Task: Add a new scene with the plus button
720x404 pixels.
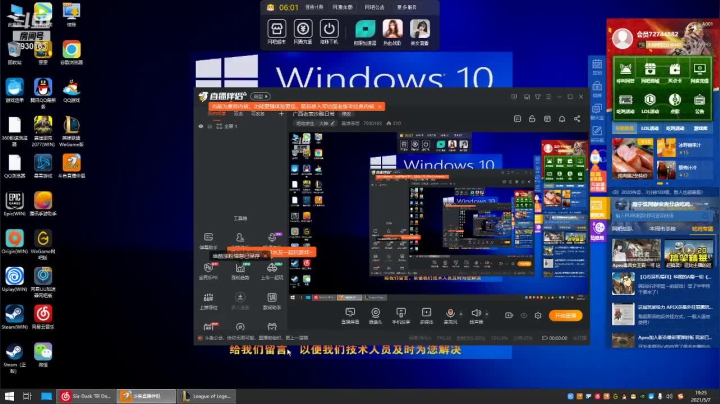Action: pos(281,113)
